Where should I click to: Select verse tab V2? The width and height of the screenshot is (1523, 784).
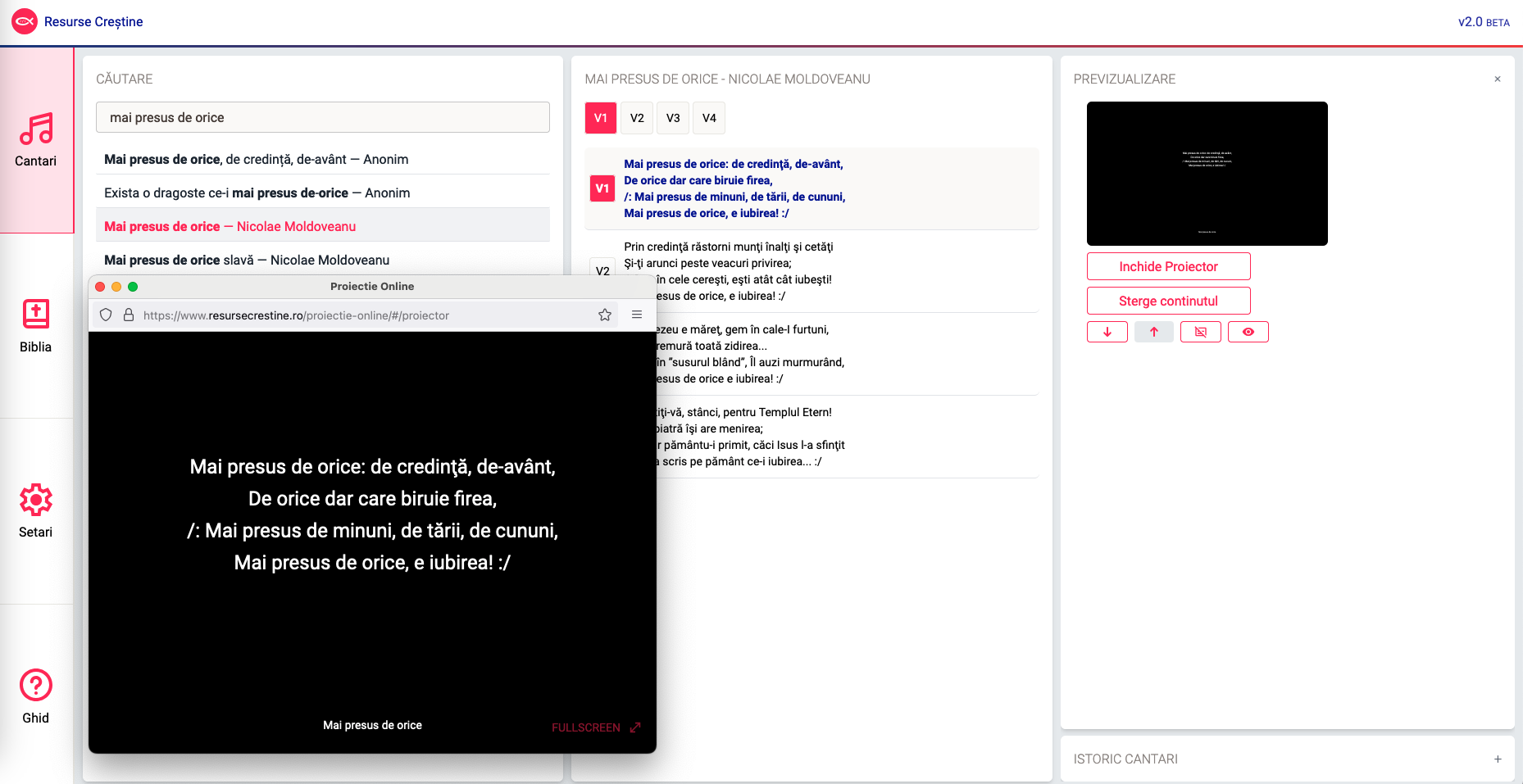[x=637, y=118]
